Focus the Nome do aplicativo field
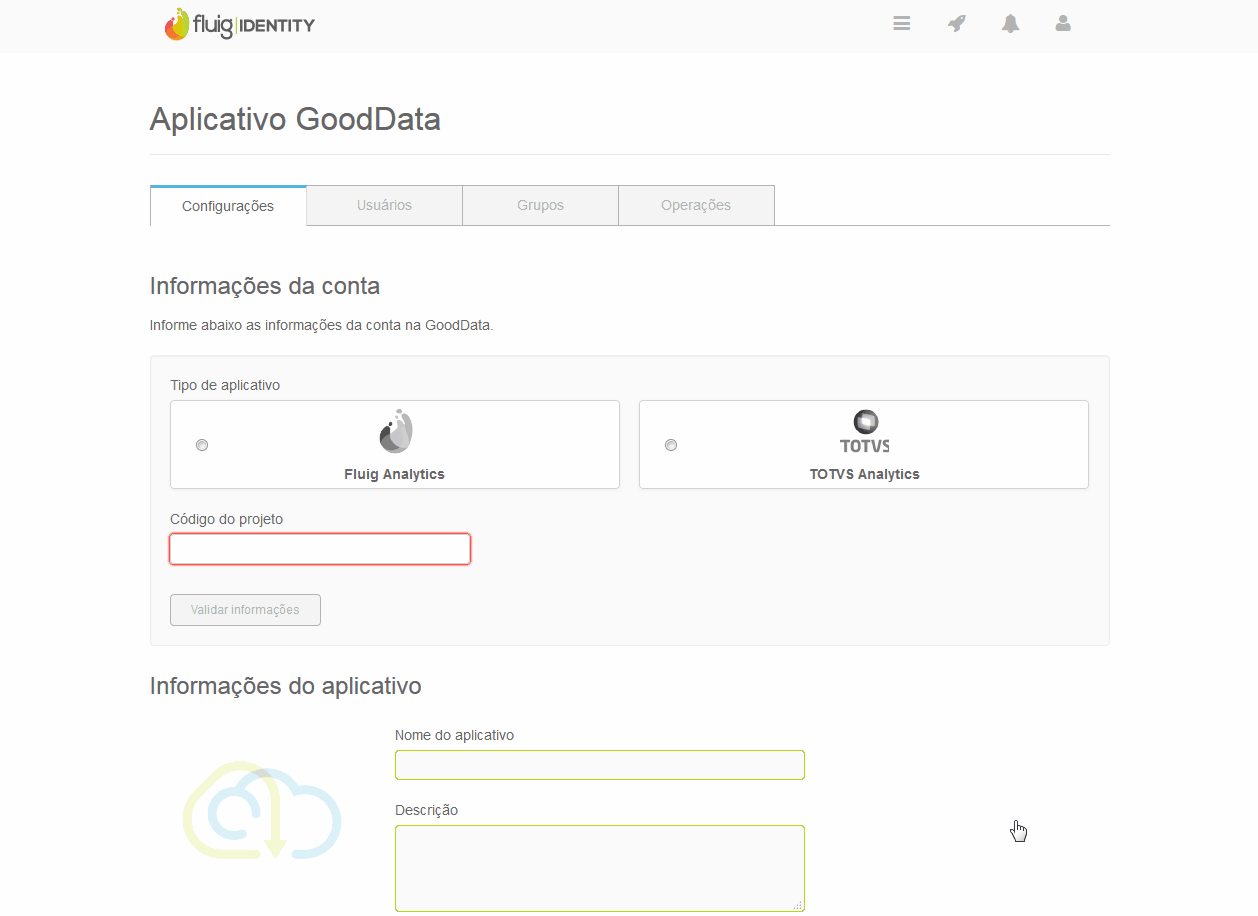1258x916 pixels. pyautogui.click(x=600, y=765)
